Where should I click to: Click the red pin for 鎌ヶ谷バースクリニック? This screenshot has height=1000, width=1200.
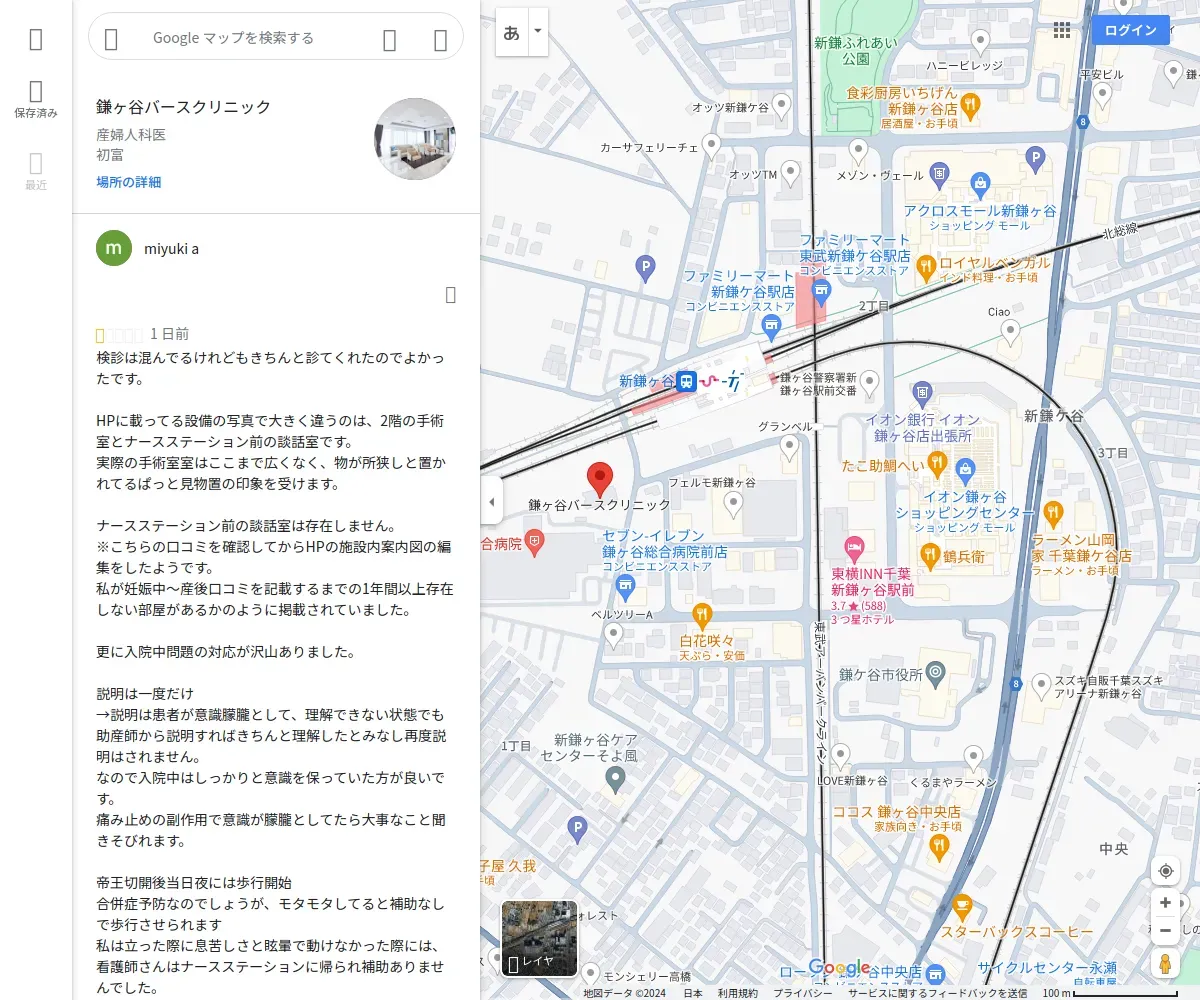(599, 480)
